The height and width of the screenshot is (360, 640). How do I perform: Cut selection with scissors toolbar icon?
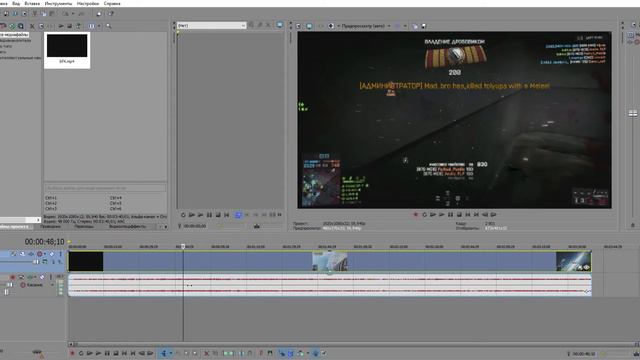tap(35, 14)
